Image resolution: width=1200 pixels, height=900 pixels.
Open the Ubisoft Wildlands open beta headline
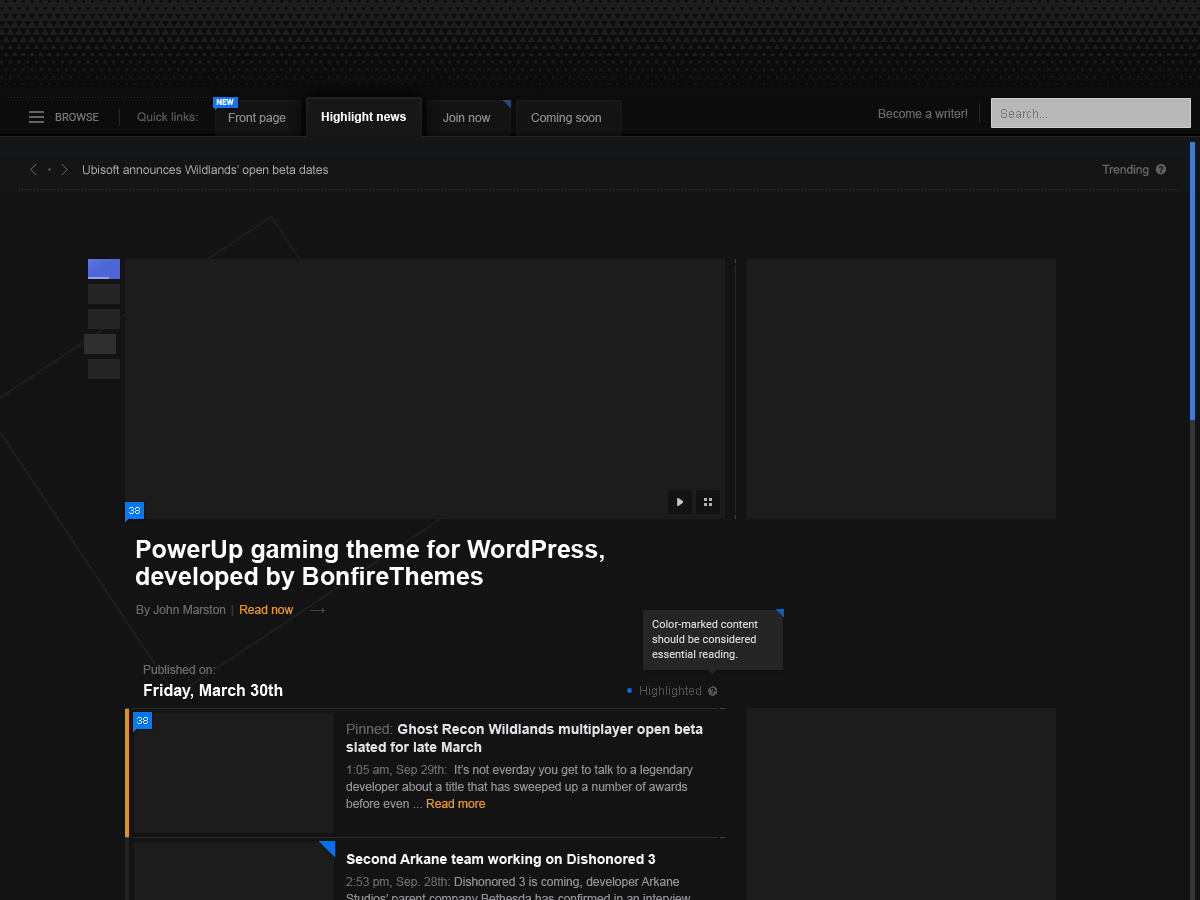point(205,170)
